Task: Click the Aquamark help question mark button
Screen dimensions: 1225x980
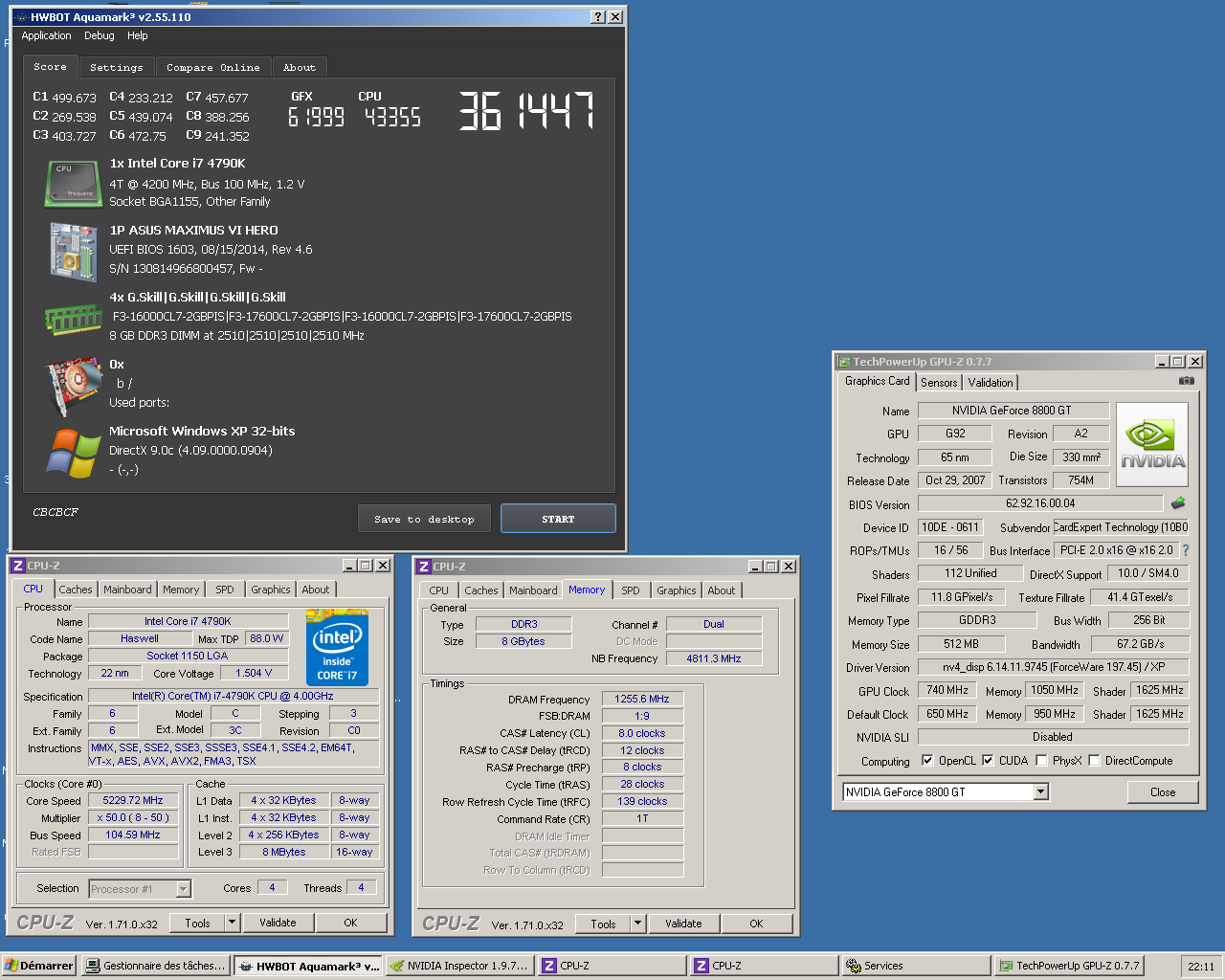Action: 598,17
